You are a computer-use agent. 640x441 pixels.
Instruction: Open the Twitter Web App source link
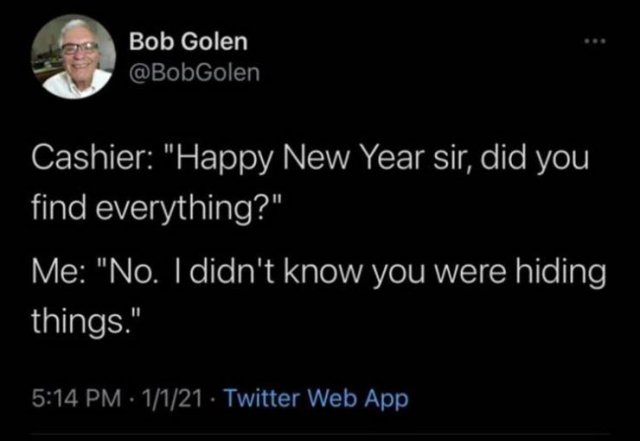point(314,399)
